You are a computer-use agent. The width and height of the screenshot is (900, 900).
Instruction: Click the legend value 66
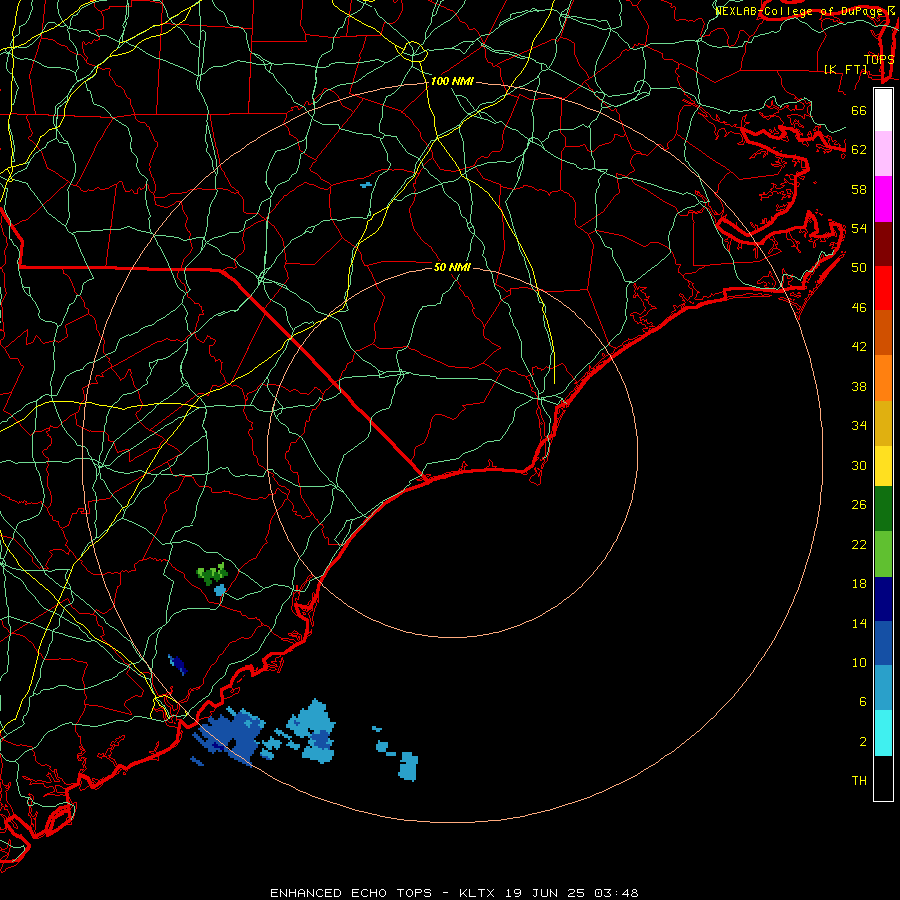[859, 111]
